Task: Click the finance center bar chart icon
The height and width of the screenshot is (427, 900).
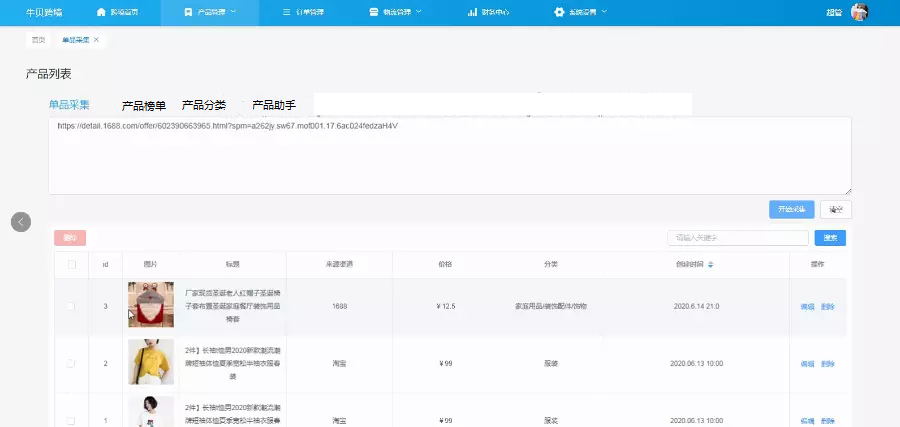Action: click(x=472, y=13)
